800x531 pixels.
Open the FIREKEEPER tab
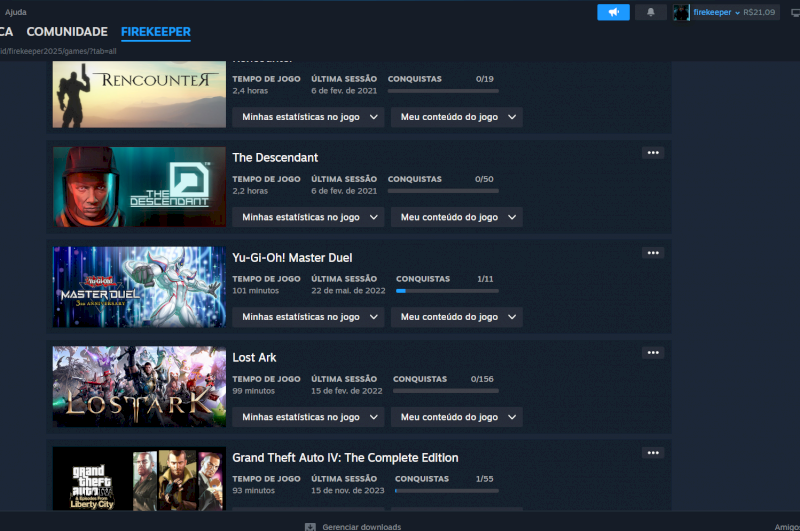155,32
